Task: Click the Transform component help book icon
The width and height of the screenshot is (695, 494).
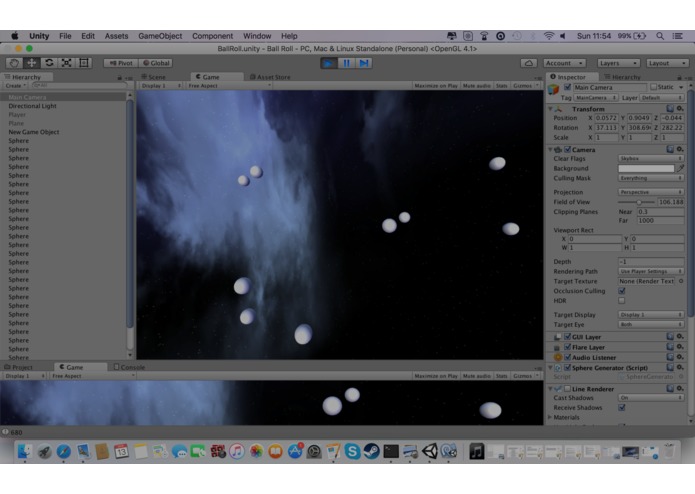Action: [670, 109]
